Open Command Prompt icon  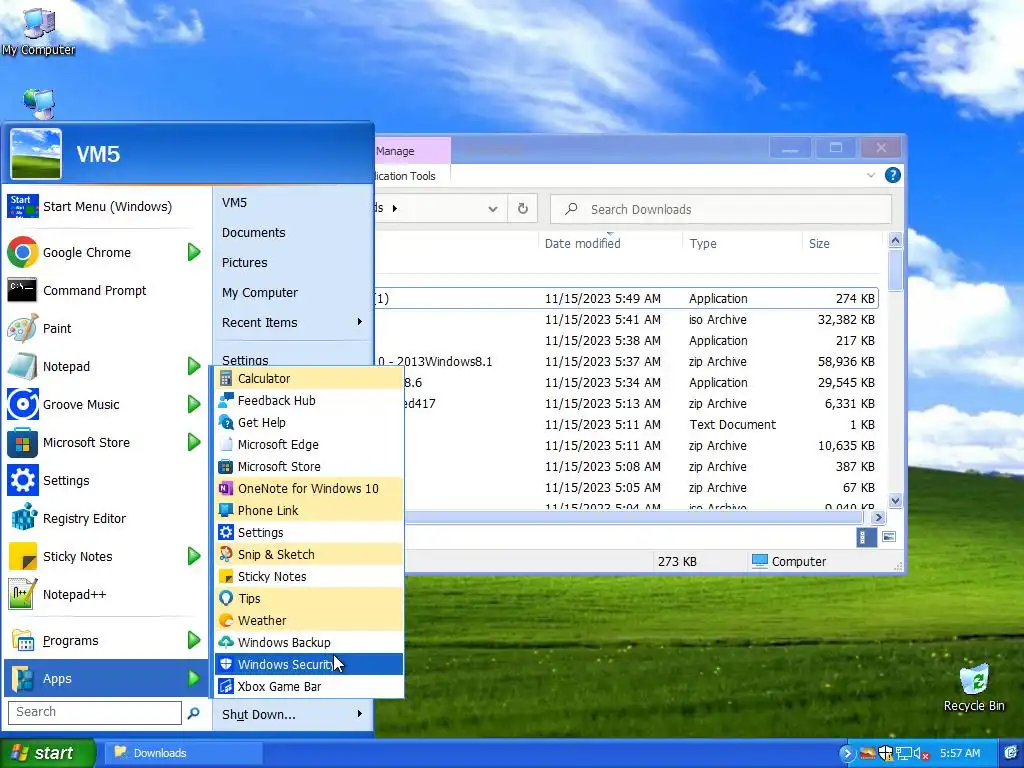pos(22,291)
